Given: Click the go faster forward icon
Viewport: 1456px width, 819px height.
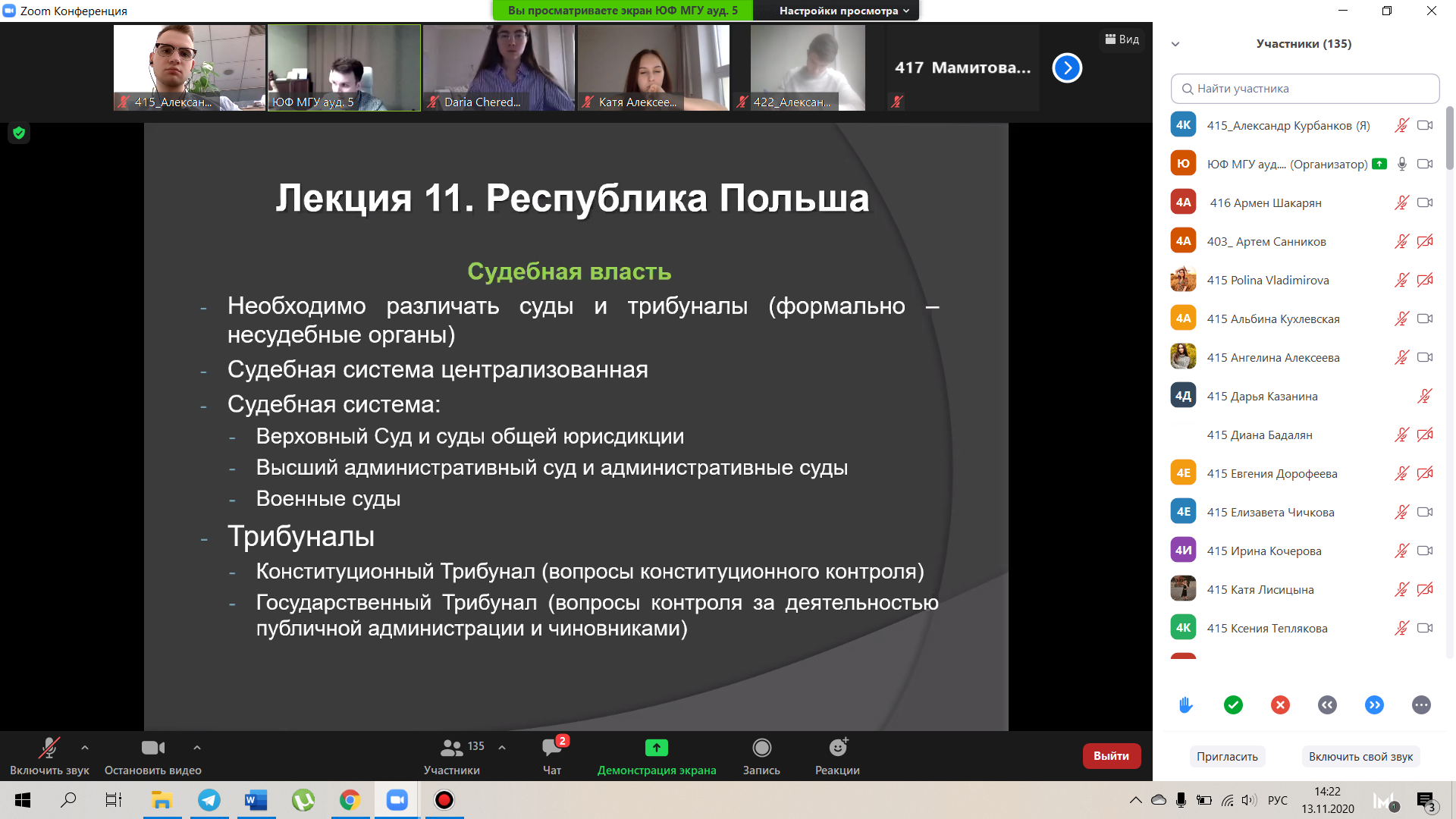Looking at the screenshot, I should coord(1374,705).
